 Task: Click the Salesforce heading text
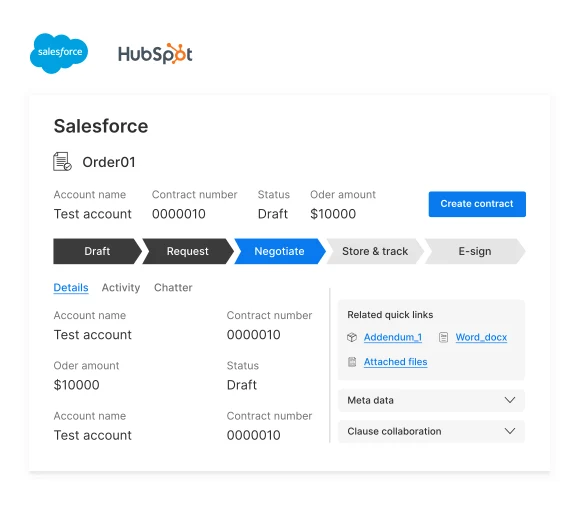coord(101,126)
